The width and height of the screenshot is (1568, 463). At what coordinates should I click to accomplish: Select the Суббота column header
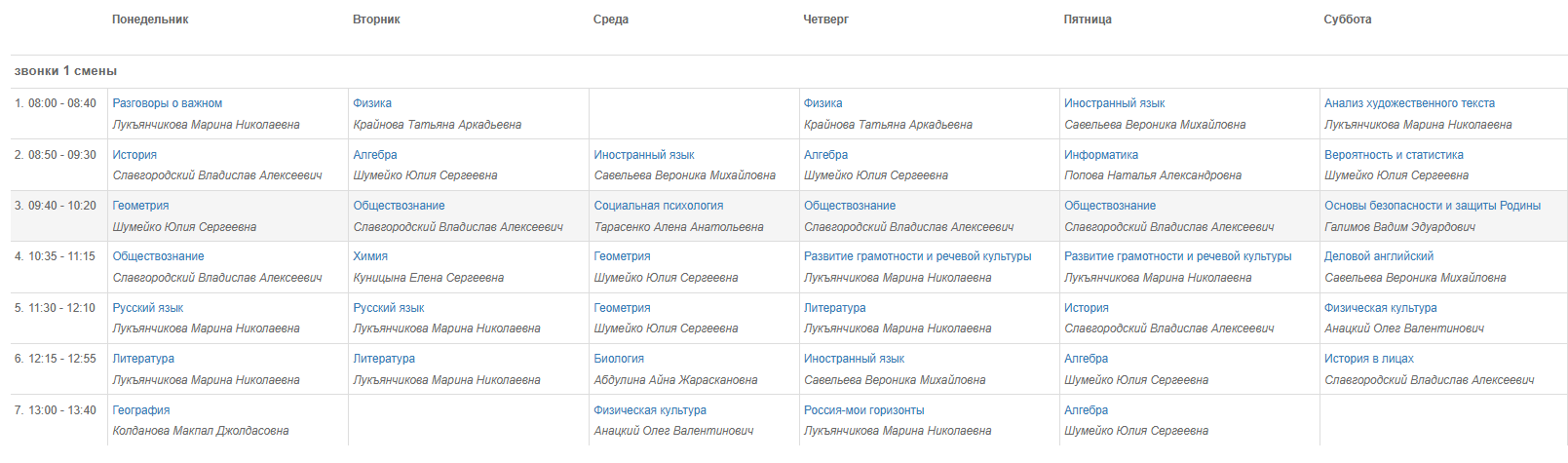1348,19
